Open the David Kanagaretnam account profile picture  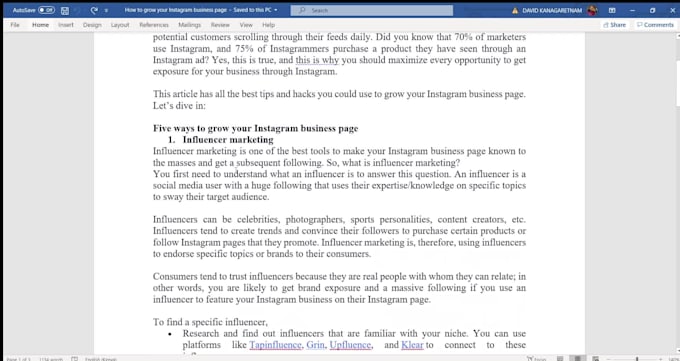[592, 10]
